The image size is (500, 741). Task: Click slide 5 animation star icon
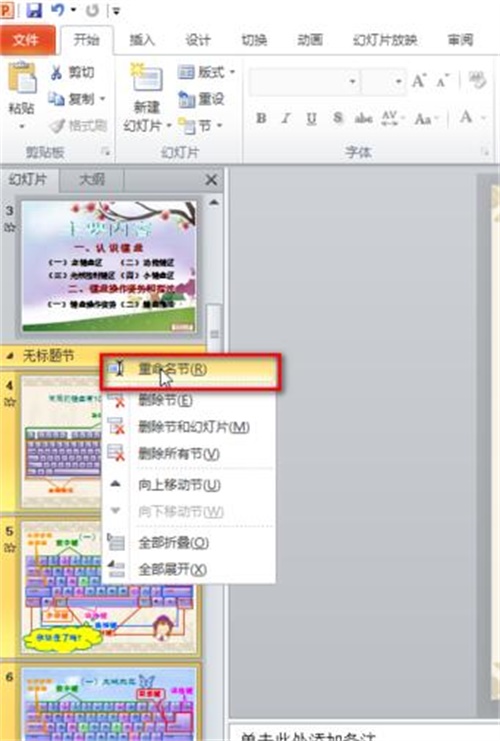[9, 548]
